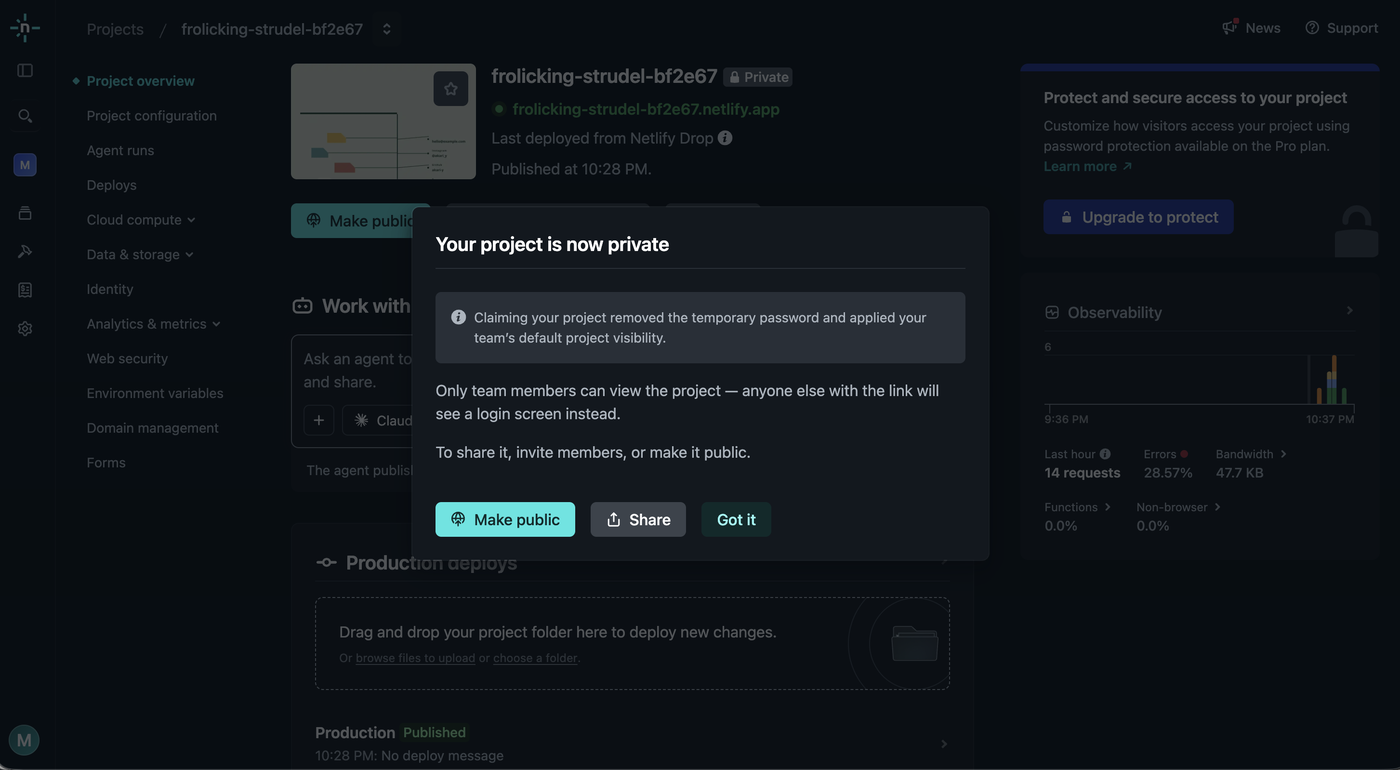Open Bandwidth details chevron
Image resolution: width=1400 pixels, height=770 pixels.
pos(1283,454)
